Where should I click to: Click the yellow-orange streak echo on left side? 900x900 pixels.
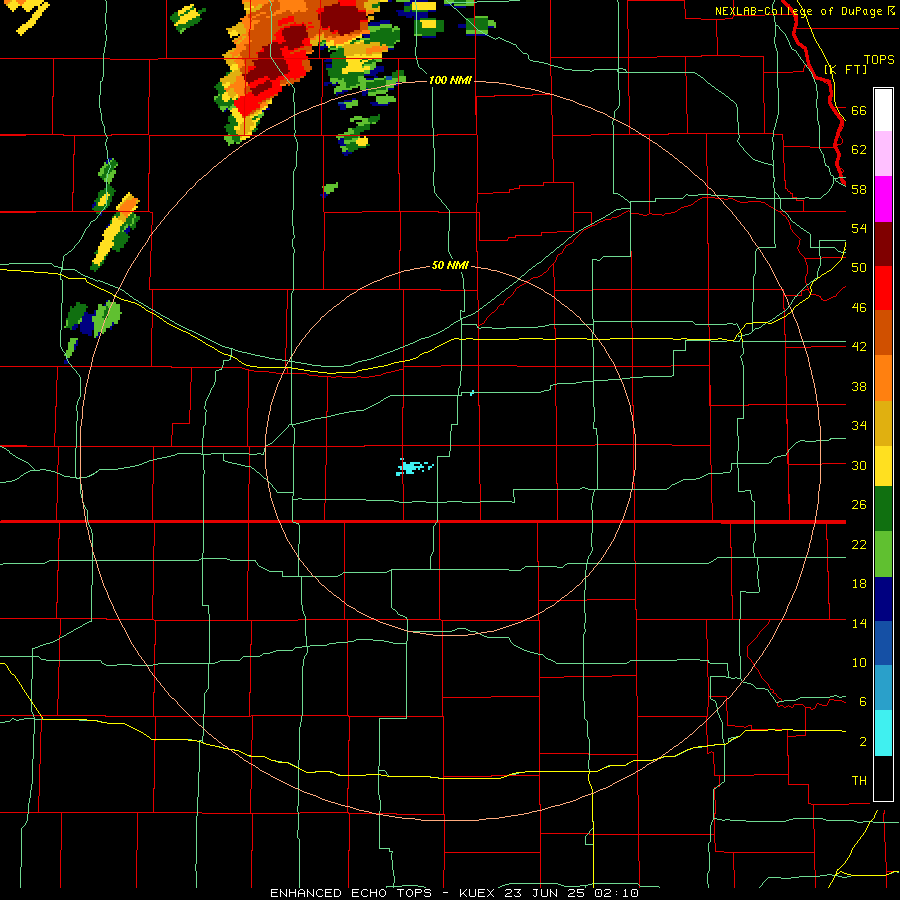[x=115, y=232]
